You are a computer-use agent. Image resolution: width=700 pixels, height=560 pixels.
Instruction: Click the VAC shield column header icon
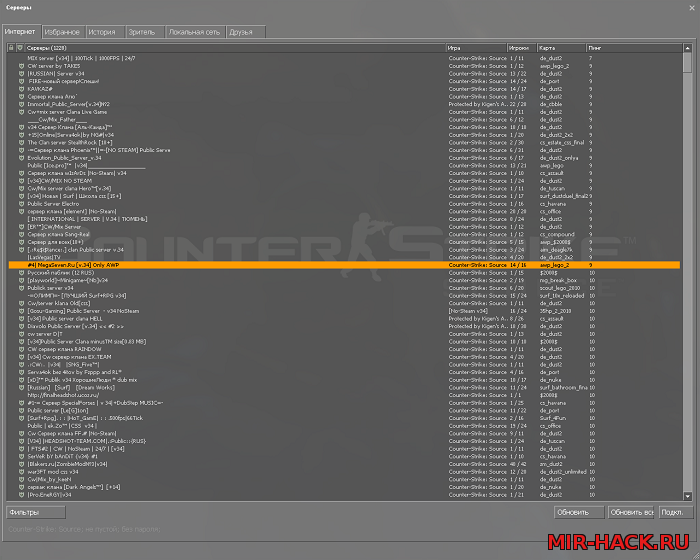(x=20, y=47)
